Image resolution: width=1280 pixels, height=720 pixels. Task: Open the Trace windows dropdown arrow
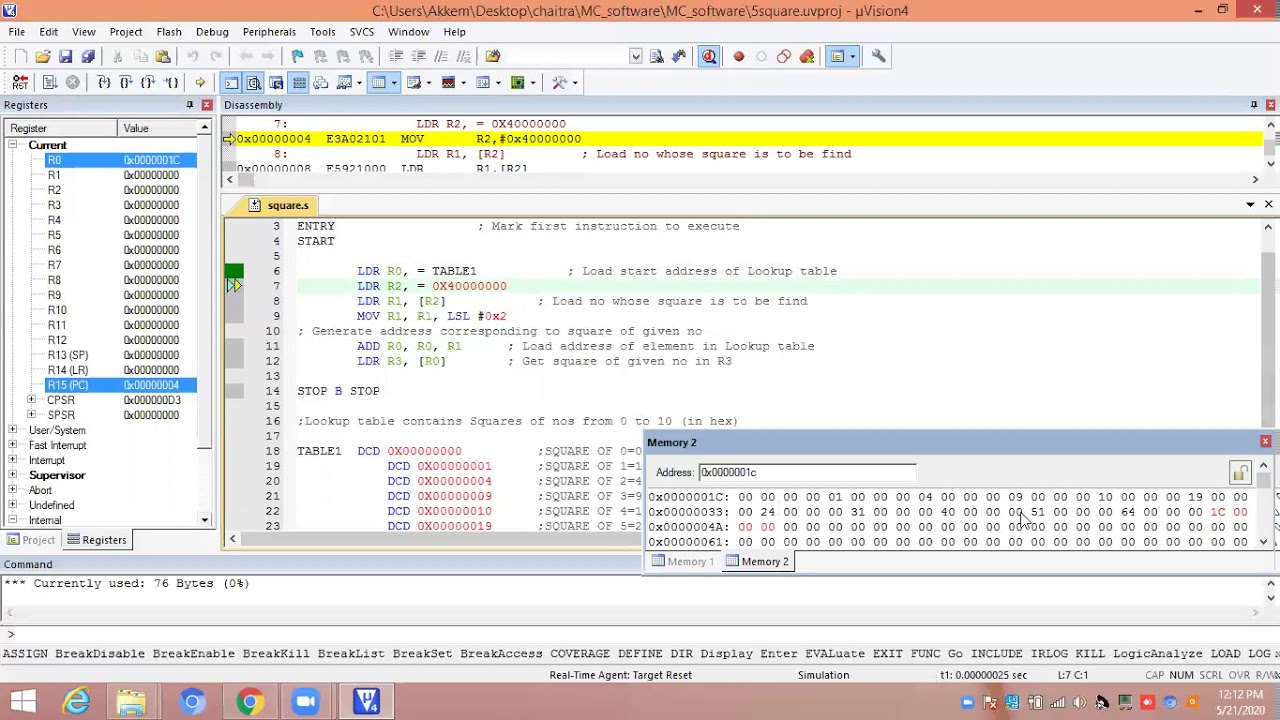click(x=498, y=83)
